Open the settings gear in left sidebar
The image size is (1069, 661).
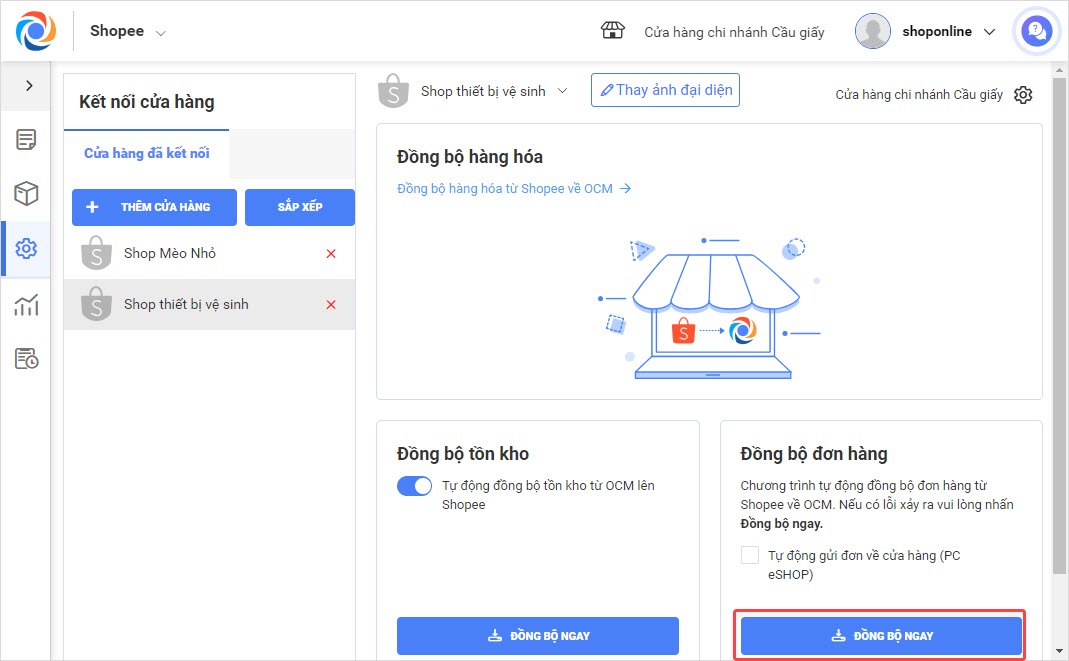(26, 249)
